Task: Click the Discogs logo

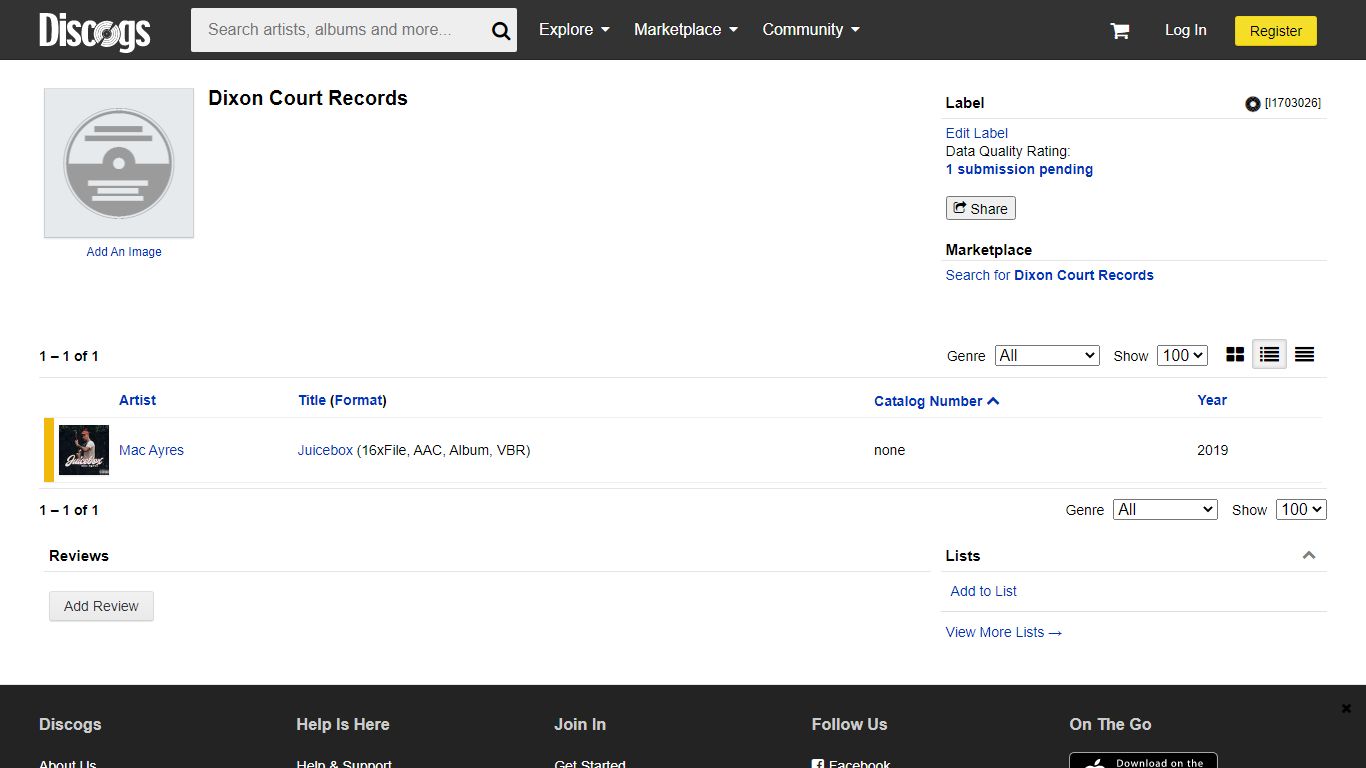Action: (x=95, y=31)
